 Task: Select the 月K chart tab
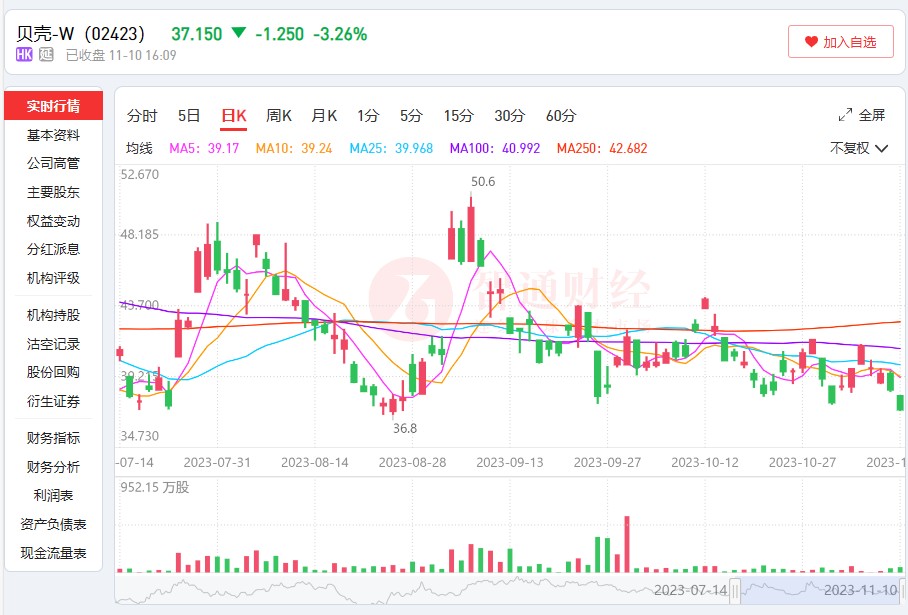324,116
